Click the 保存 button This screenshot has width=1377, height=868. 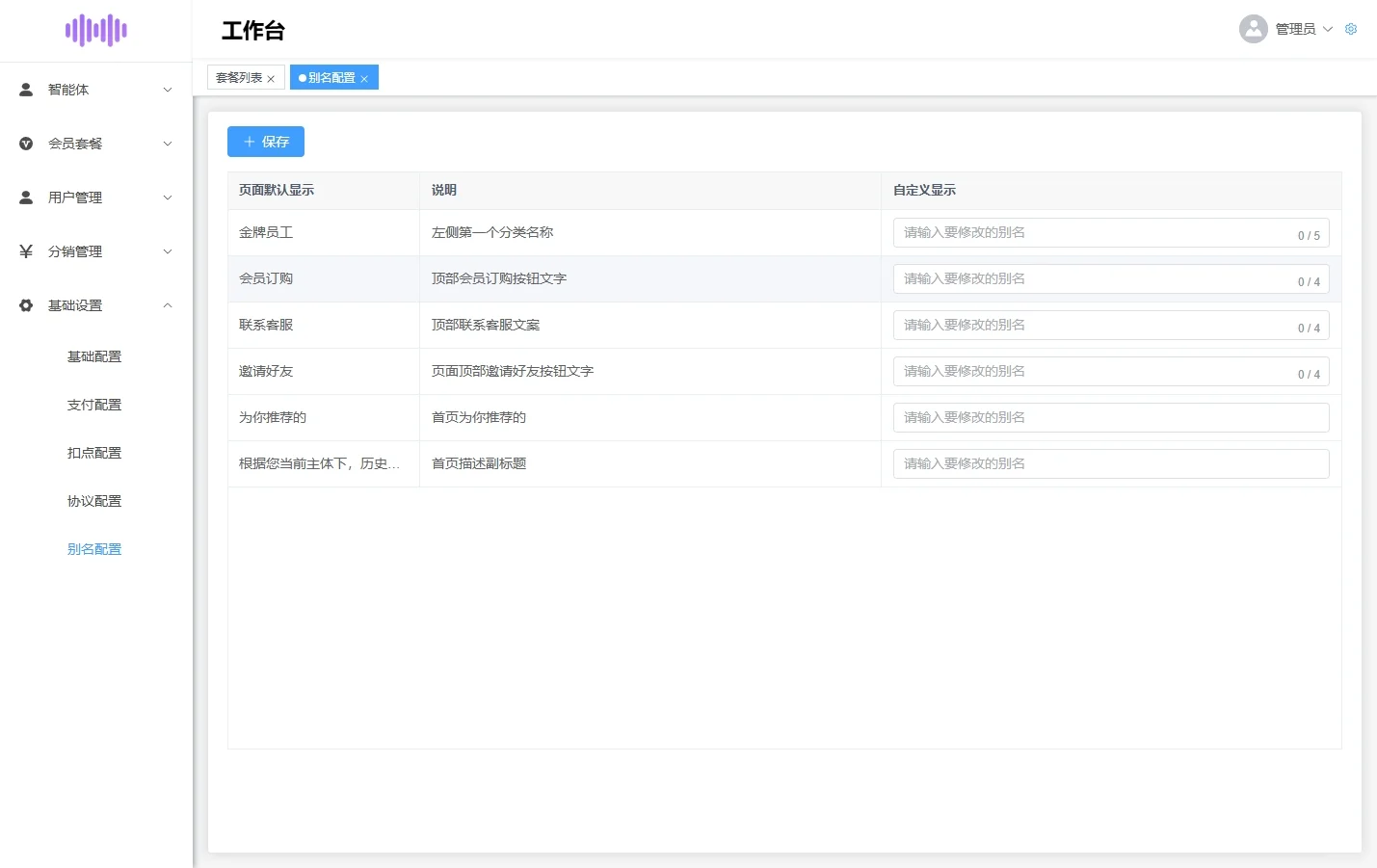266,142
